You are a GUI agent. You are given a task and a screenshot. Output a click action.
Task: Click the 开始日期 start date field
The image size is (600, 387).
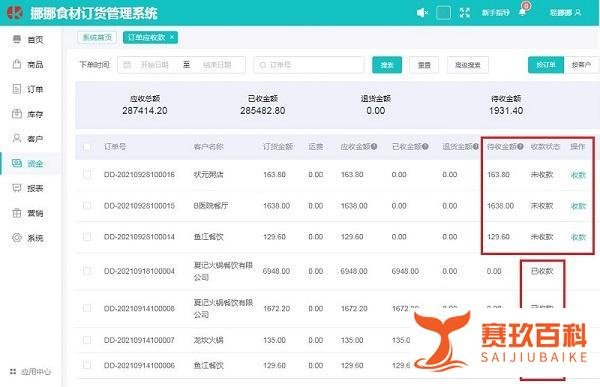tap(155, 65)
